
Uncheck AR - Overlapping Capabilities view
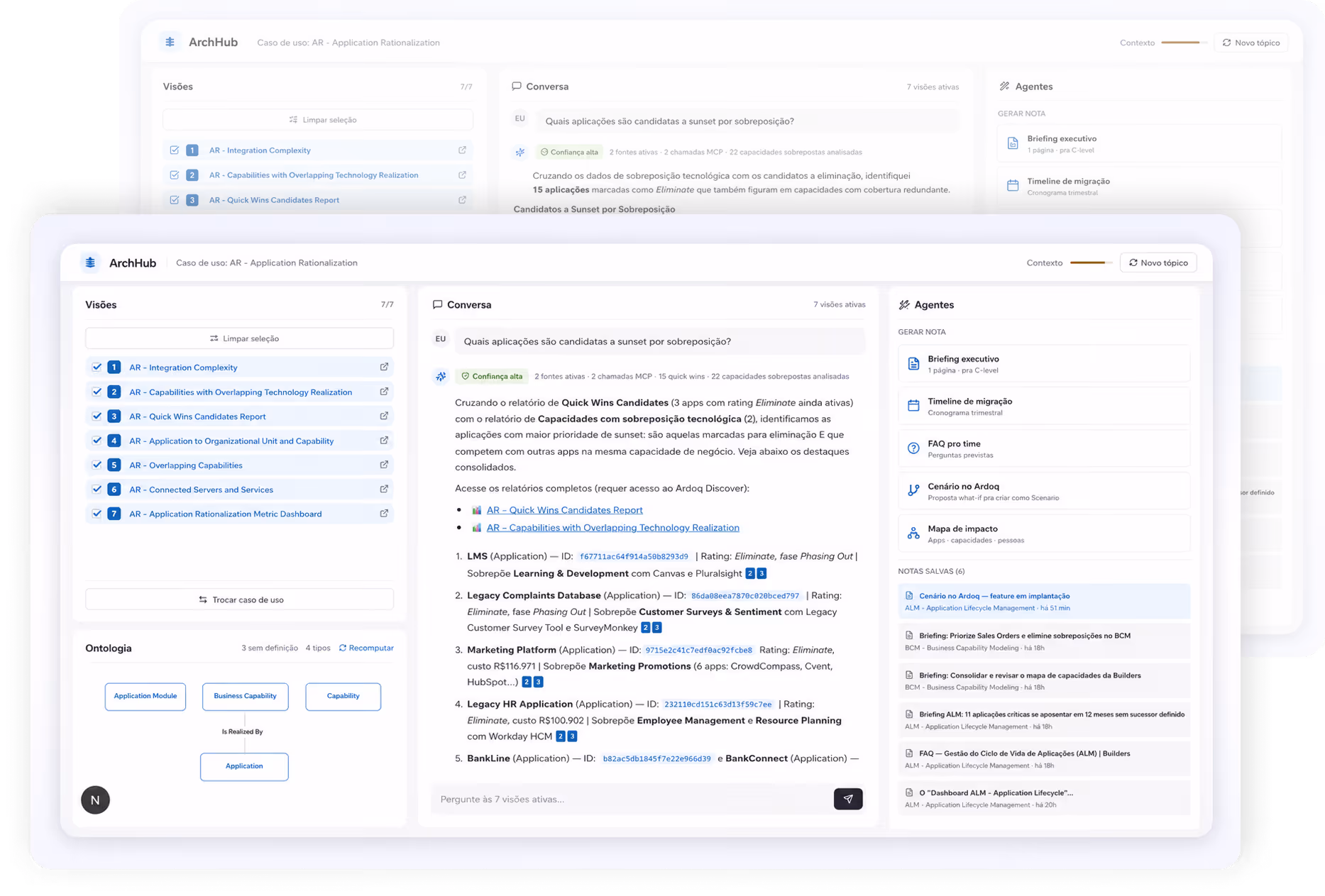tap(97, 465)
